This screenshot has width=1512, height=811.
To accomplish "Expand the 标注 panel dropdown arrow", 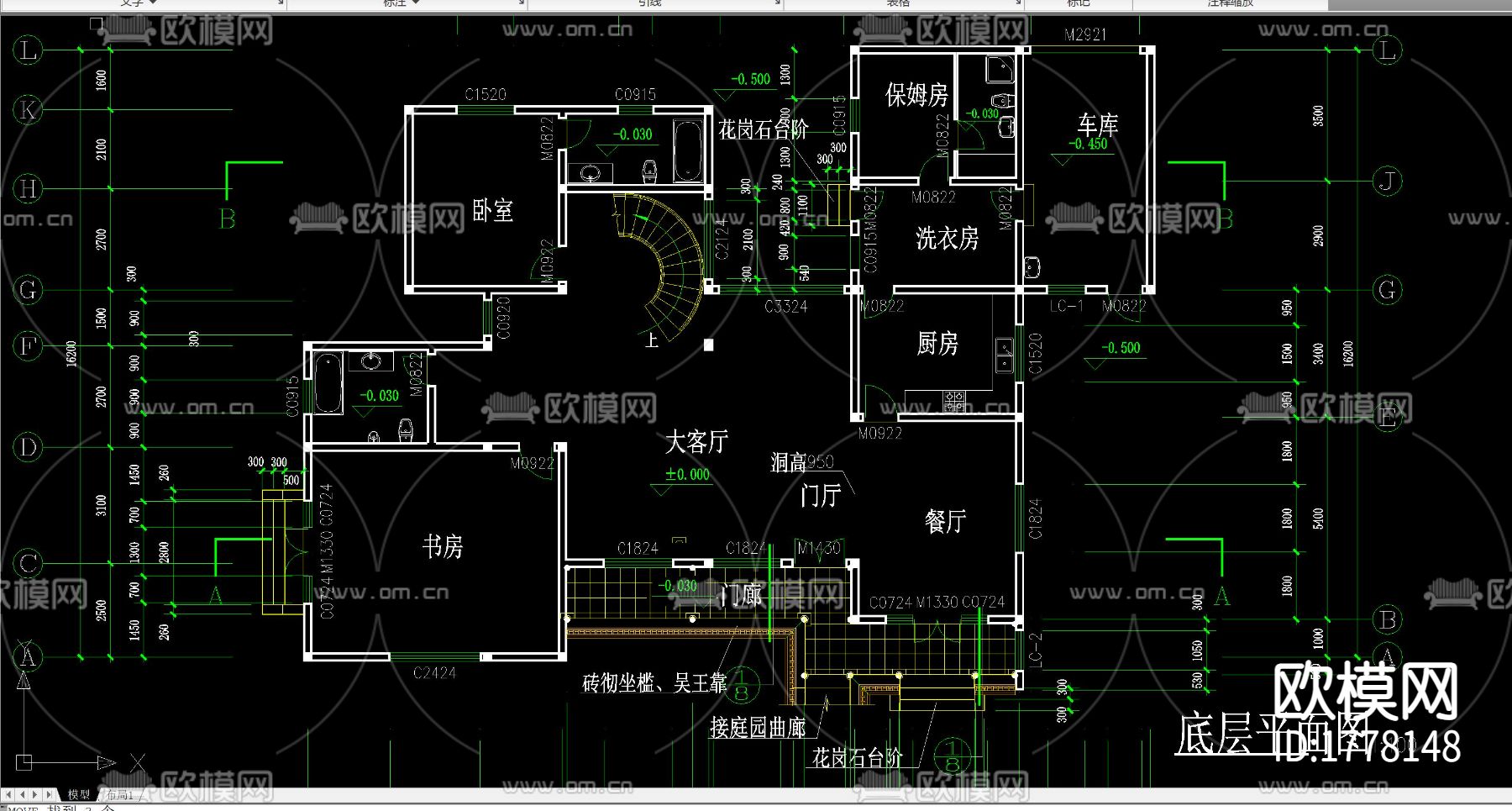I will [416, 3].
